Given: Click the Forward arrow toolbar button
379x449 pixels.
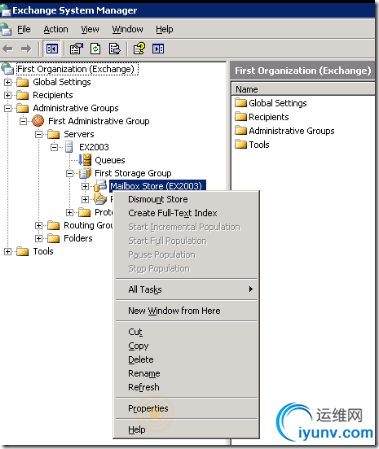Looking at the screenshot, I should [x=26, y=49].
